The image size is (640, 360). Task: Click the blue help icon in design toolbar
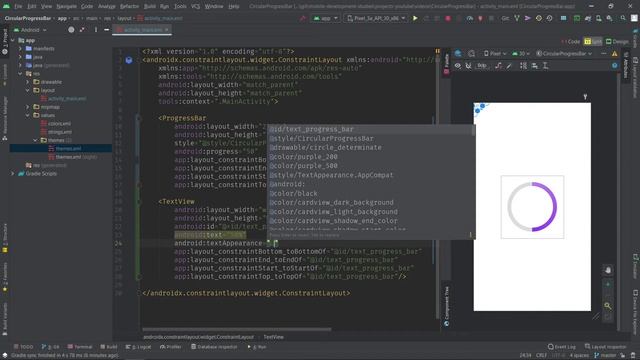[615, 65]
